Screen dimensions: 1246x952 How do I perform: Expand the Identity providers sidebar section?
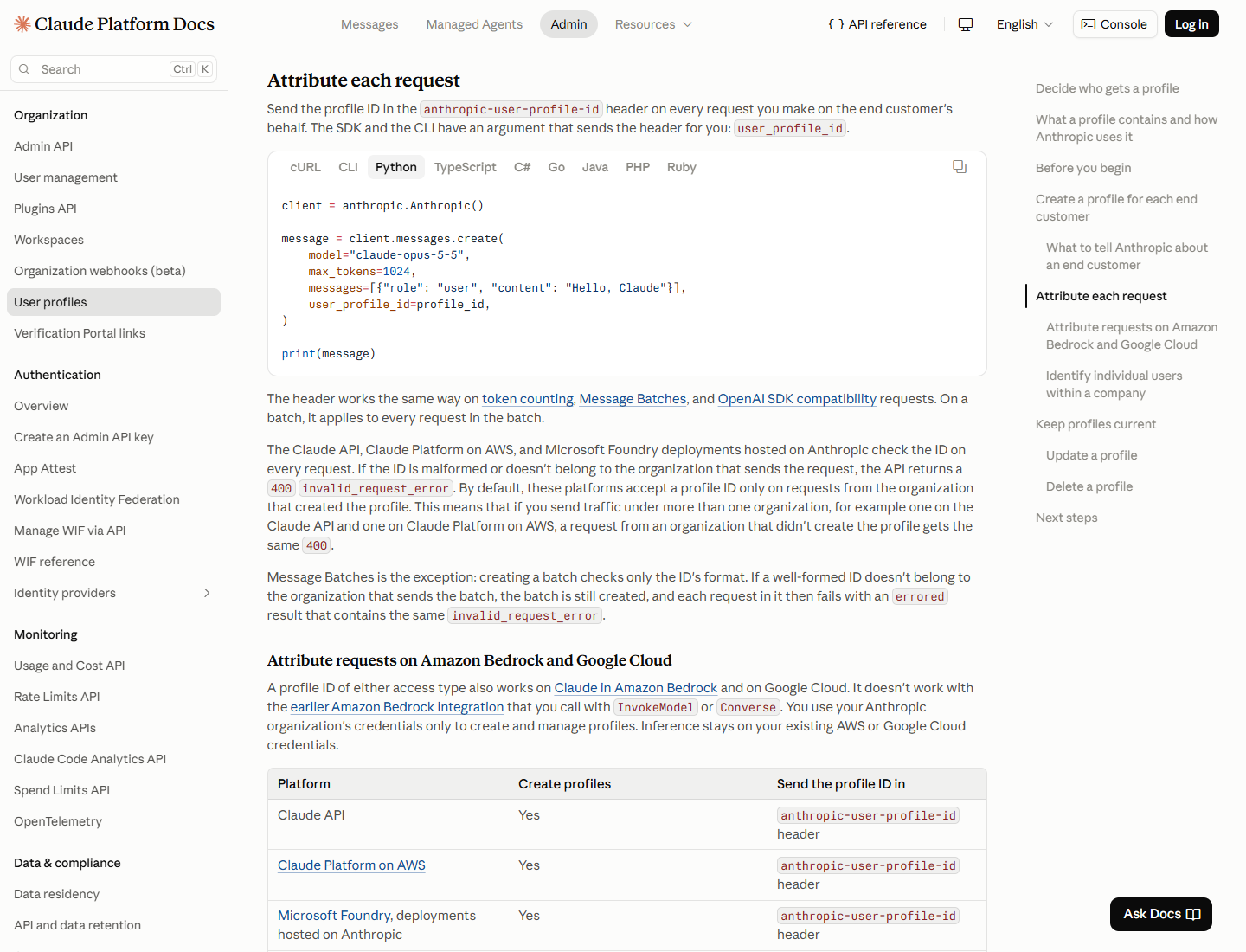tap(113, 593)
